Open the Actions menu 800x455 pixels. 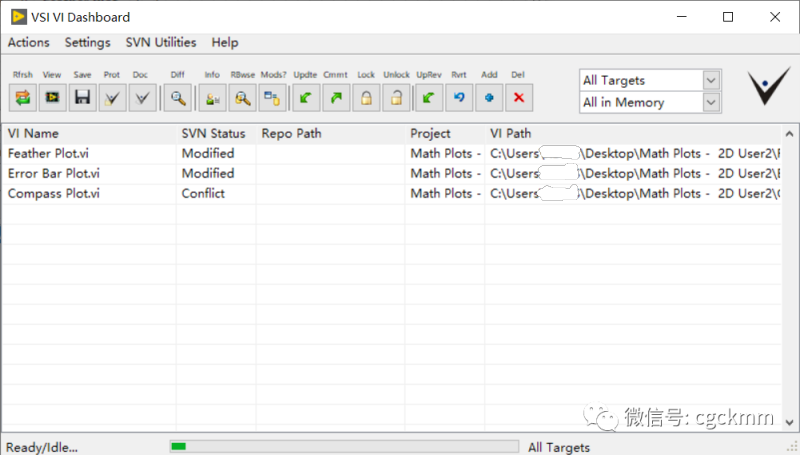click(28, 42)
